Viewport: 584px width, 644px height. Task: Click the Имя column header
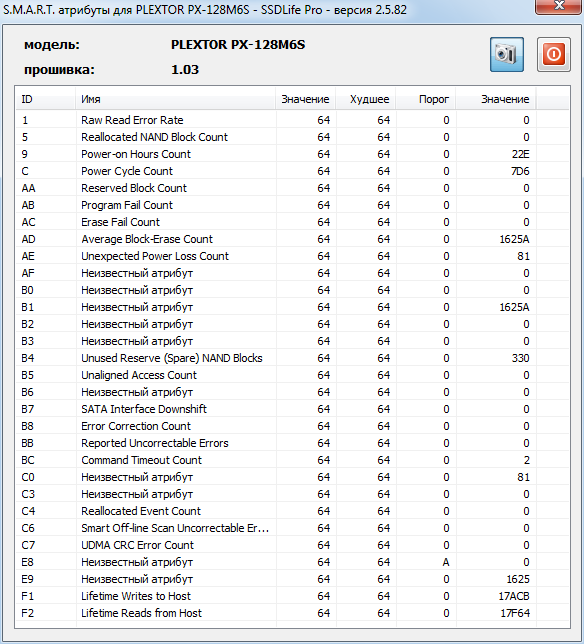coord(175,99)
